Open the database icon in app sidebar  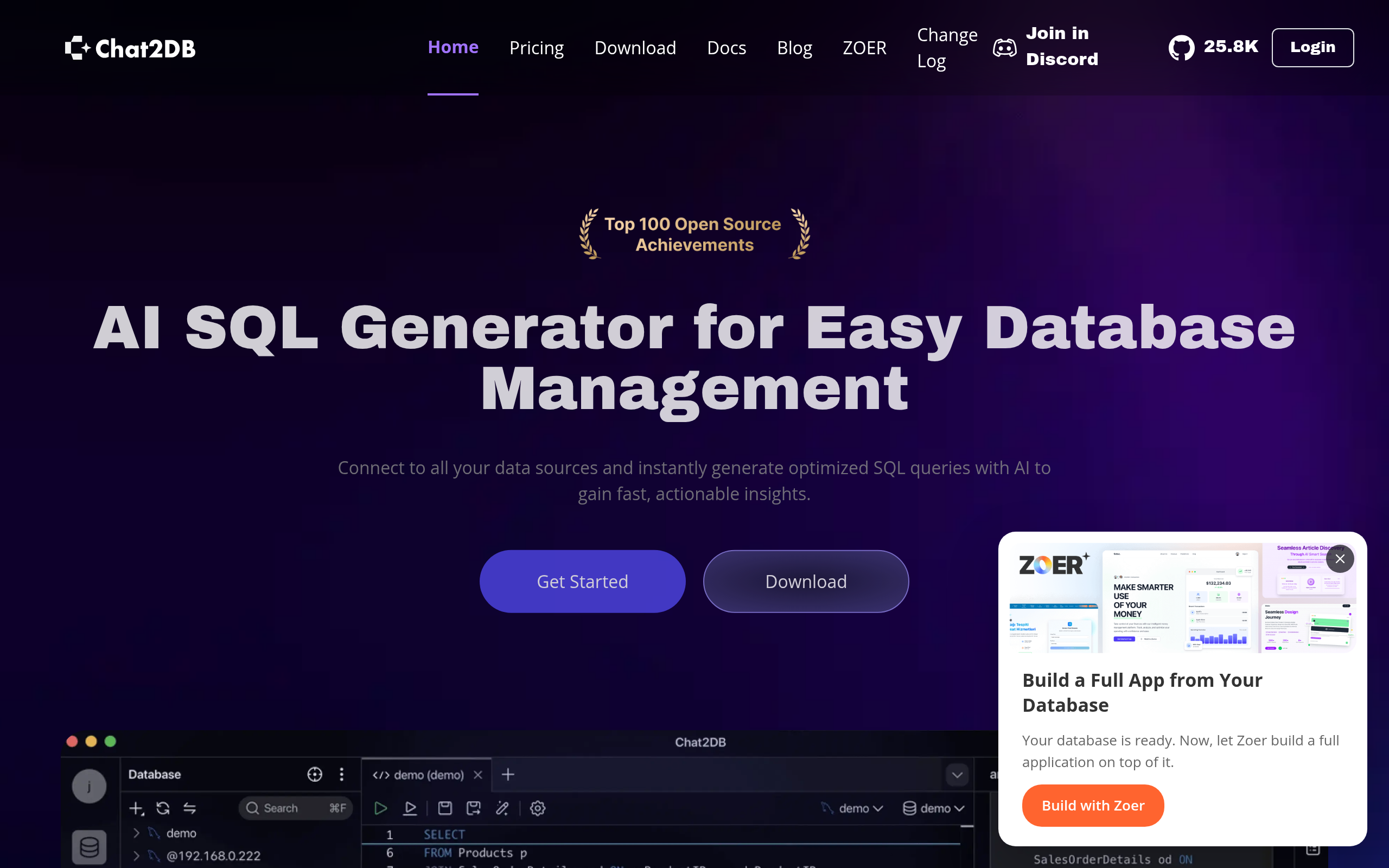click(89, 847)
